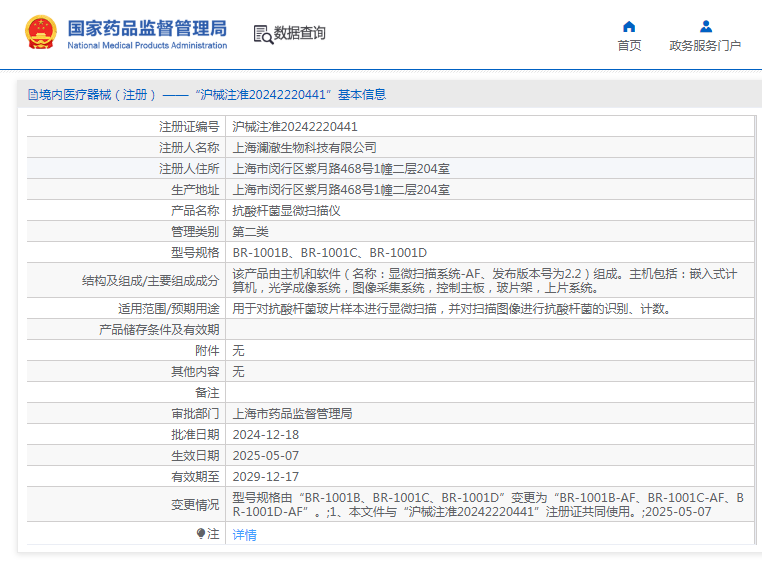Open 政务服务门户 navigation item
This screenshot has height=561, width=762.
[705, 46]
